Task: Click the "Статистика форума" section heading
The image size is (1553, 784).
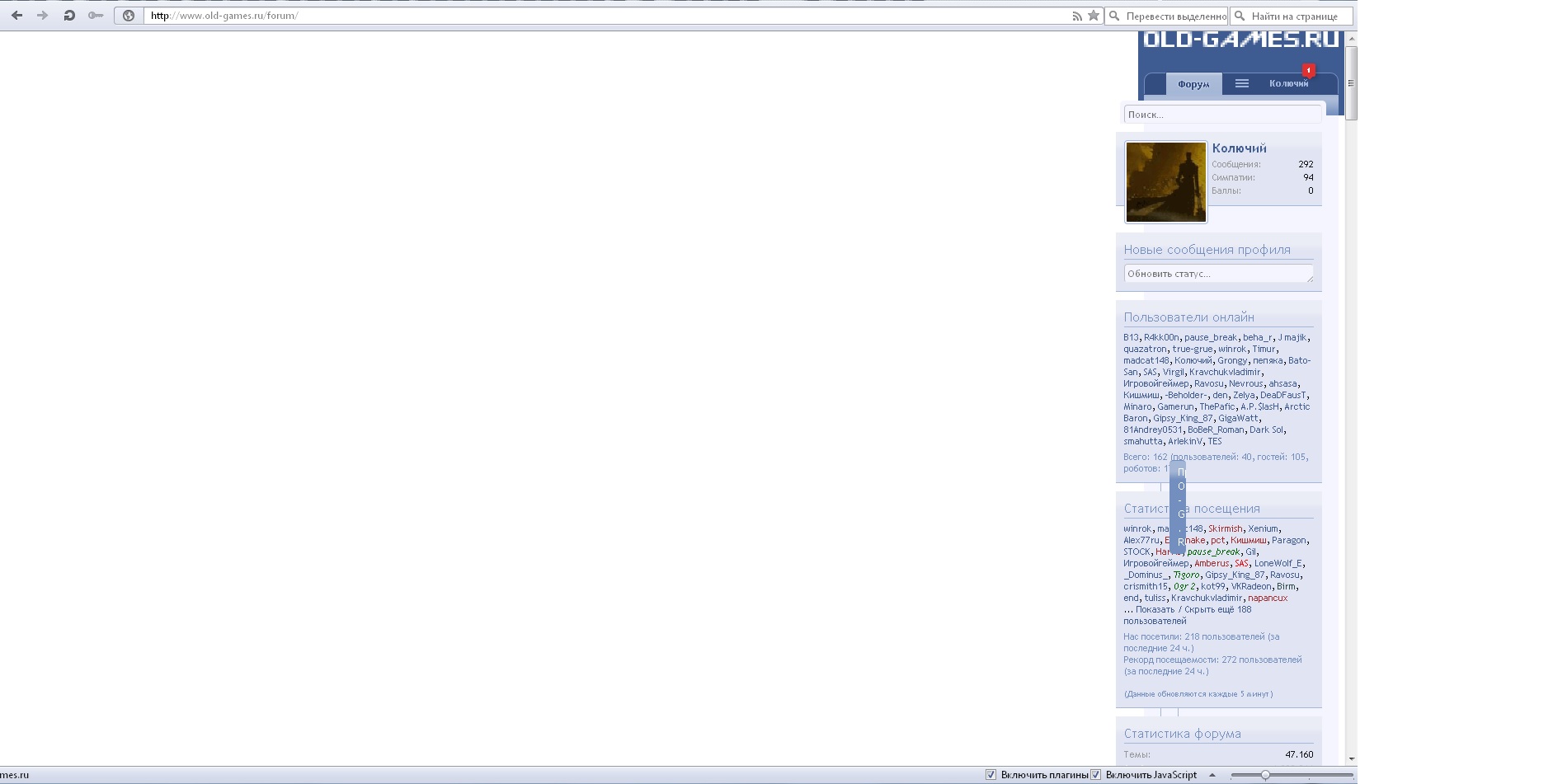Action: click(1182, 734)
